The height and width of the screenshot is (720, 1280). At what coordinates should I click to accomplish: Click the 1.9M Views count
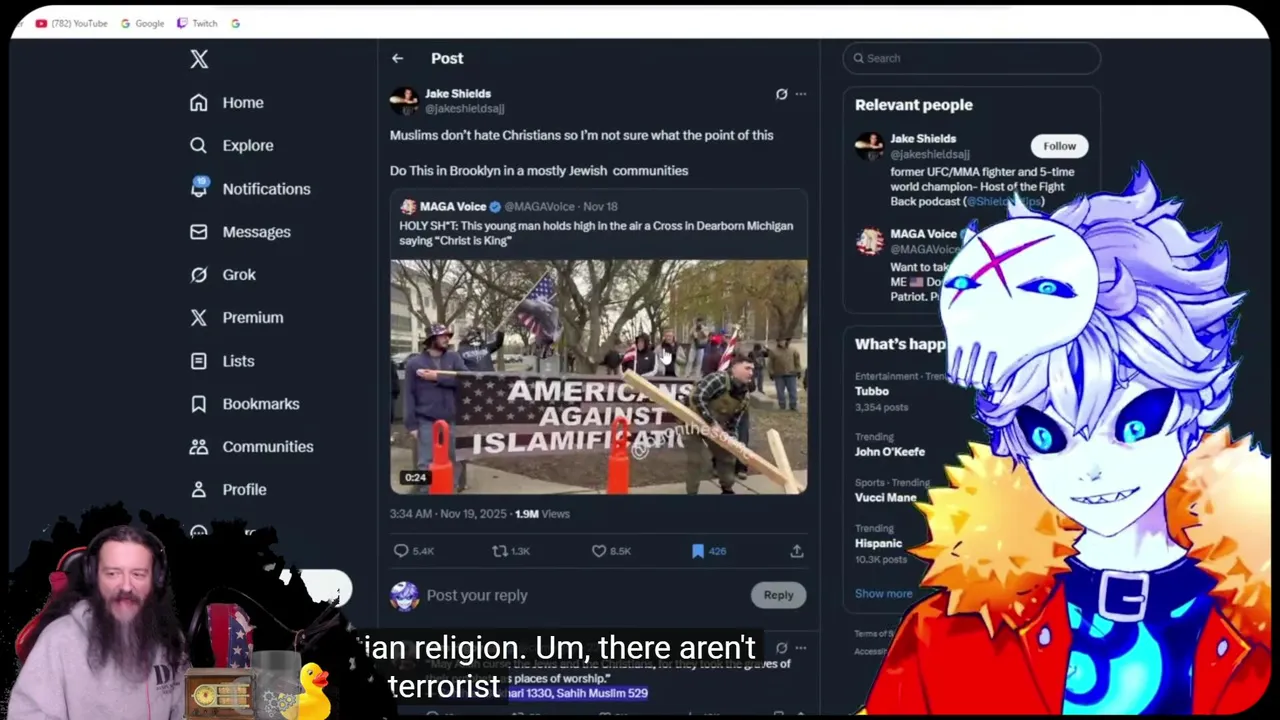coord(542,513)
